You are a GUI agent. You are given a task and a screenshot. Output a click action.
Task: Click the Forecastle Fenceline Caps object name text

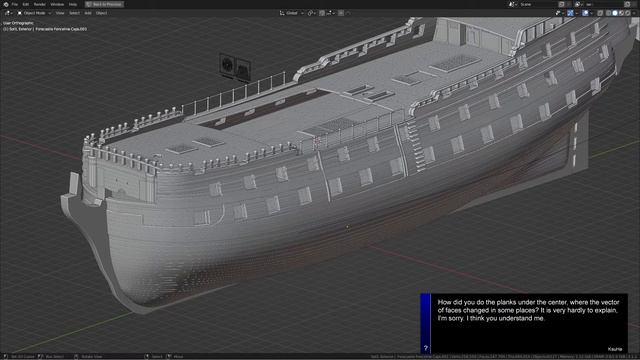point(61,29)
